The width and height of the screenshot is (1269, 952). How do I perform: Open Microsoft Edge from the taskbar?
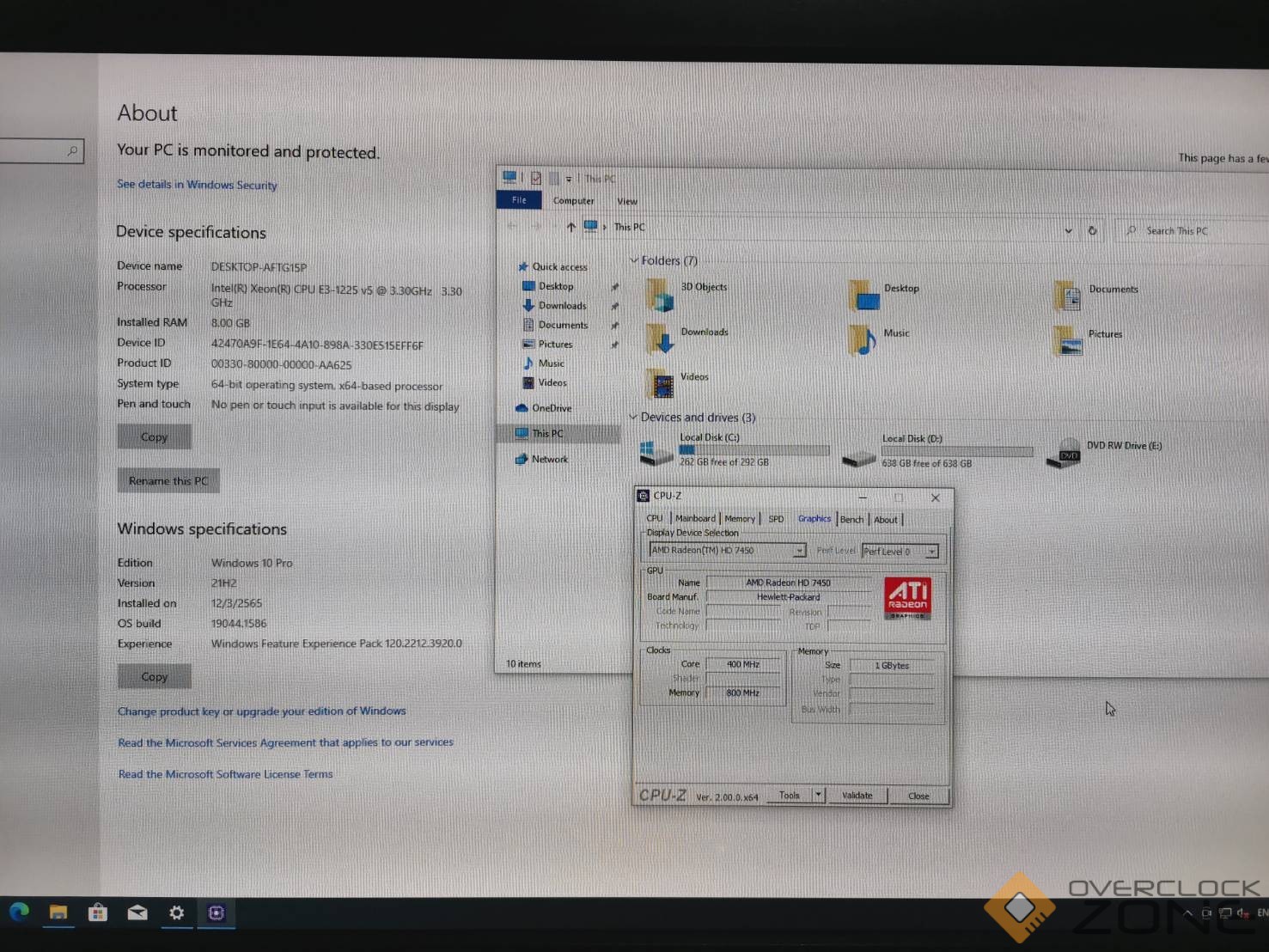point(19,912)
